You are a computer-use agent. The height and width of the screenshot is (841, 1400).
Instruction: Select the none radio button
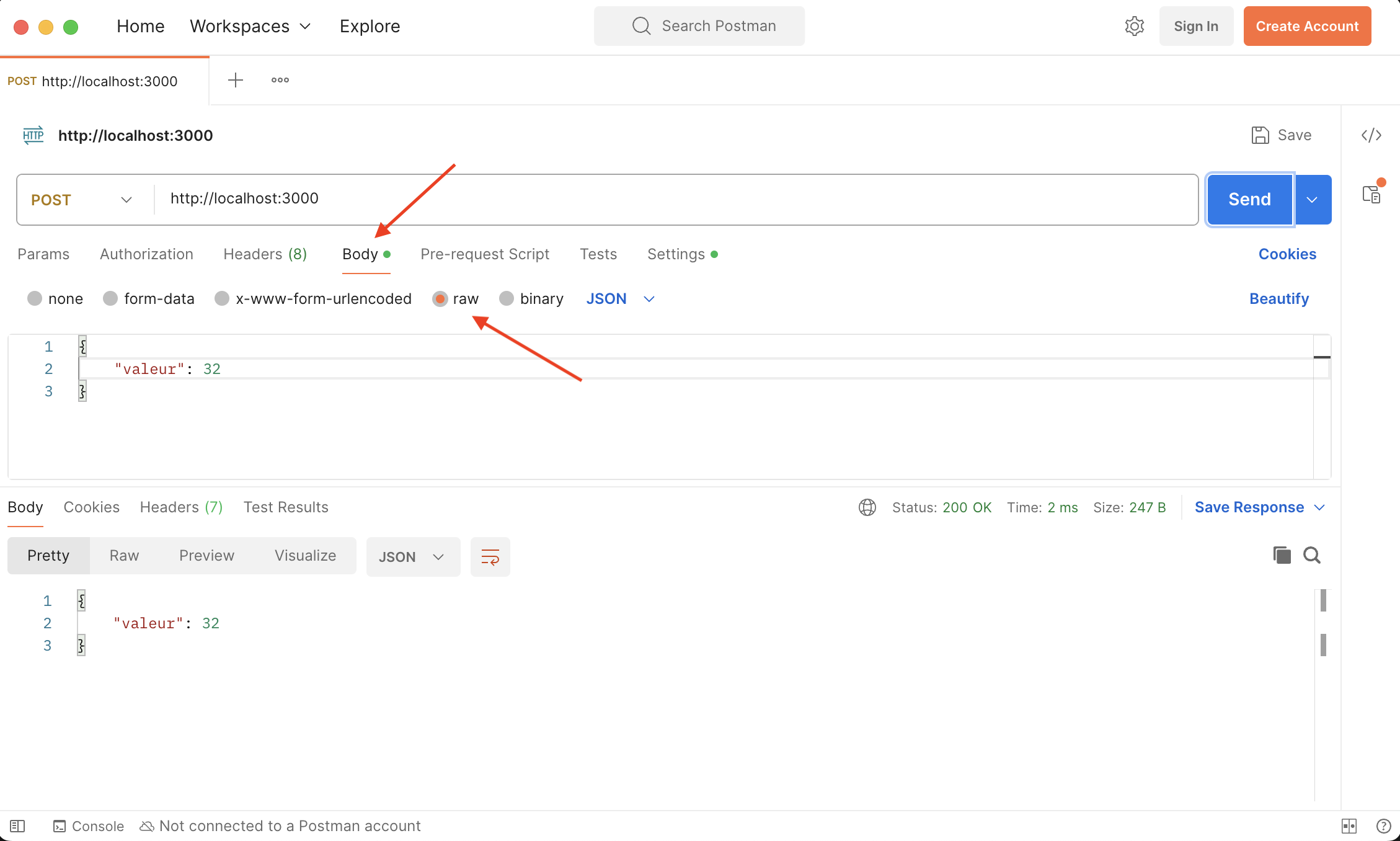[x=34, y=298]
